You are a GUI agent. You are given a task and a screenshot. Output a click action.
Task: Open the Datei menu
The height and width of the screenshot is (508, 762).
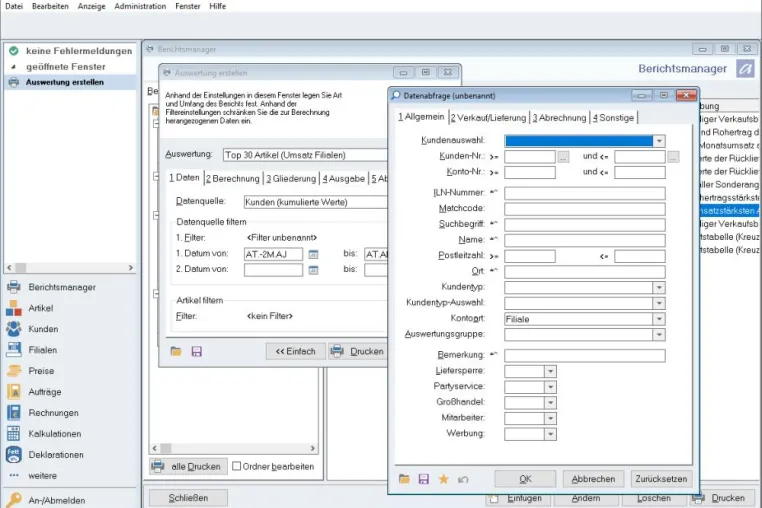14,6
